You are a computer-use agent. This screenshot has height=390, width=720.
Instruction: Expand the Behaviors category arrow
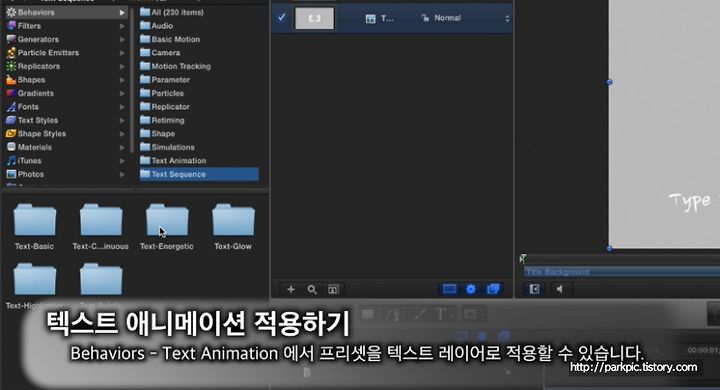point(122,12)
